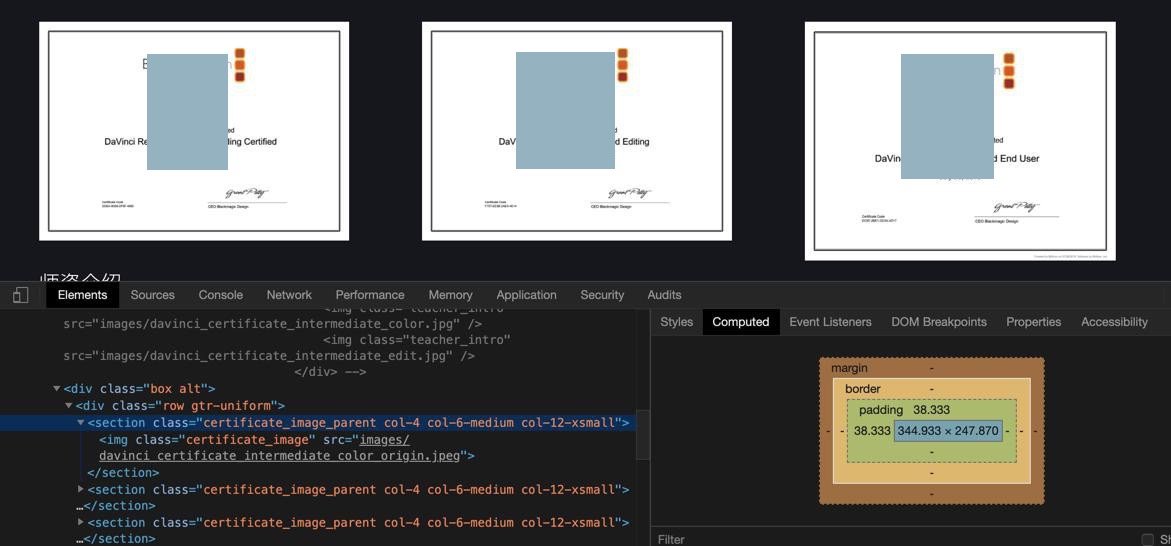Viewport: 1171px width, 546px height.
Task: Click the commented intermediate_edit.jpg src line
Action: [x=269, y=356]
